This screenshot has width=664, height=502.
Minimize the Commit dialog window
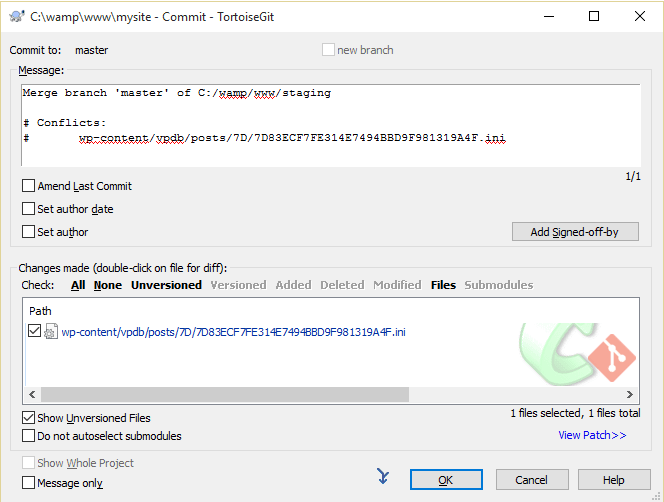(x=549, y=17)
